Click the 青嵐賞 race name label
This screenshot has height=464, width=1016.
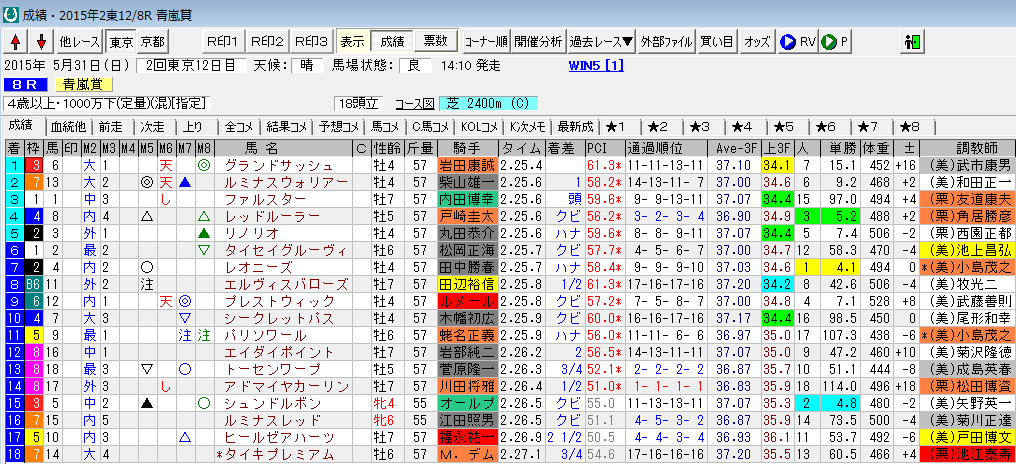coord(84,84)
